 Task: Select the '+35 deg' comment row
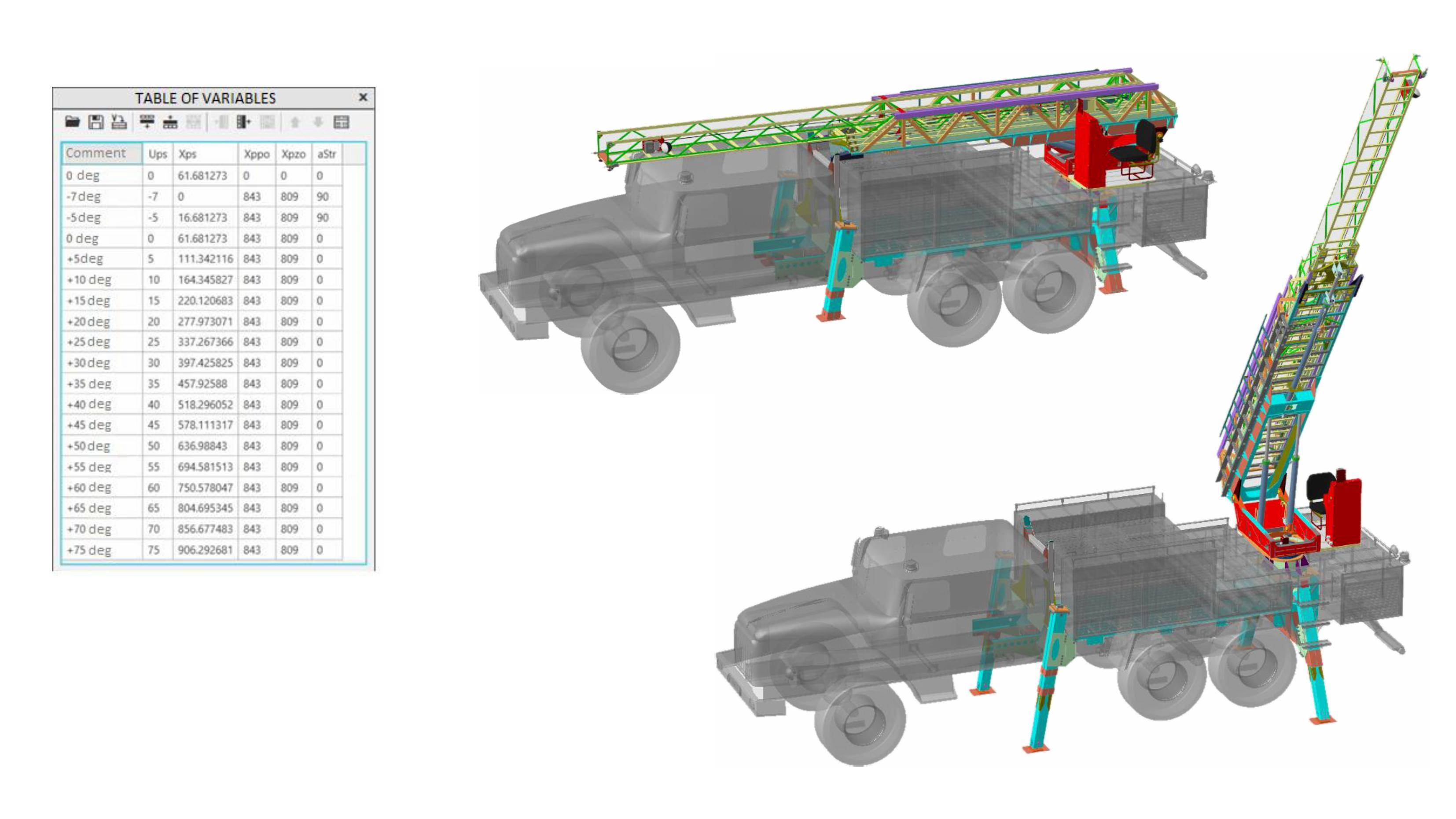click(x=102, y=384)
